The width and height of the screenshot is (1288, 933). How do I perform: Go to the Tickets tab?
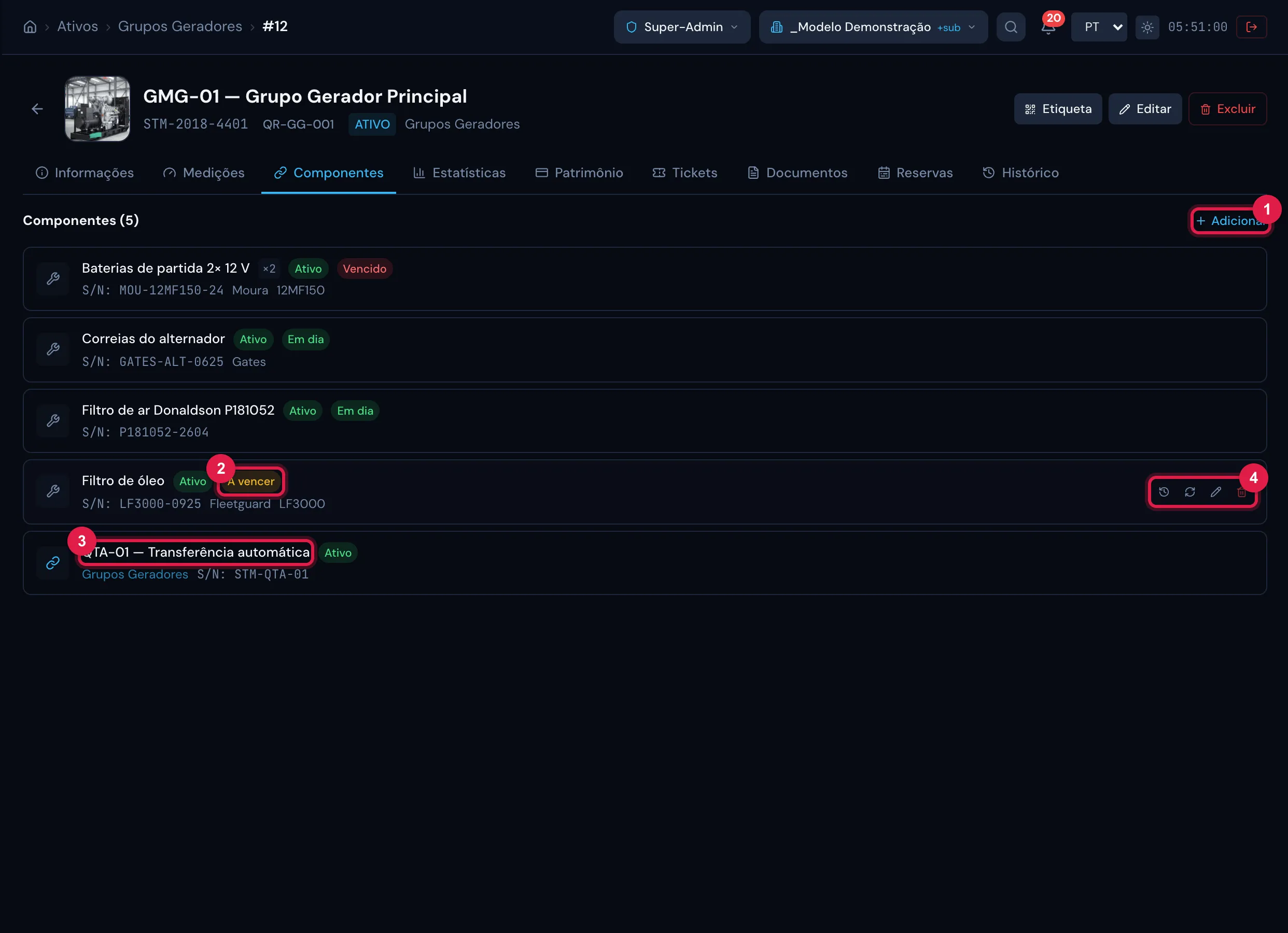(x=685, y=173)
